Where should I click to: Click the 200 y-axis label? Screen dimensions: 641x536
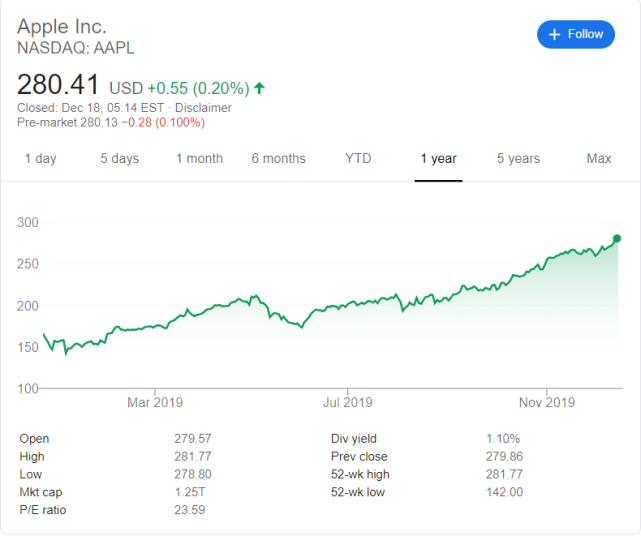tap(28, 306)
